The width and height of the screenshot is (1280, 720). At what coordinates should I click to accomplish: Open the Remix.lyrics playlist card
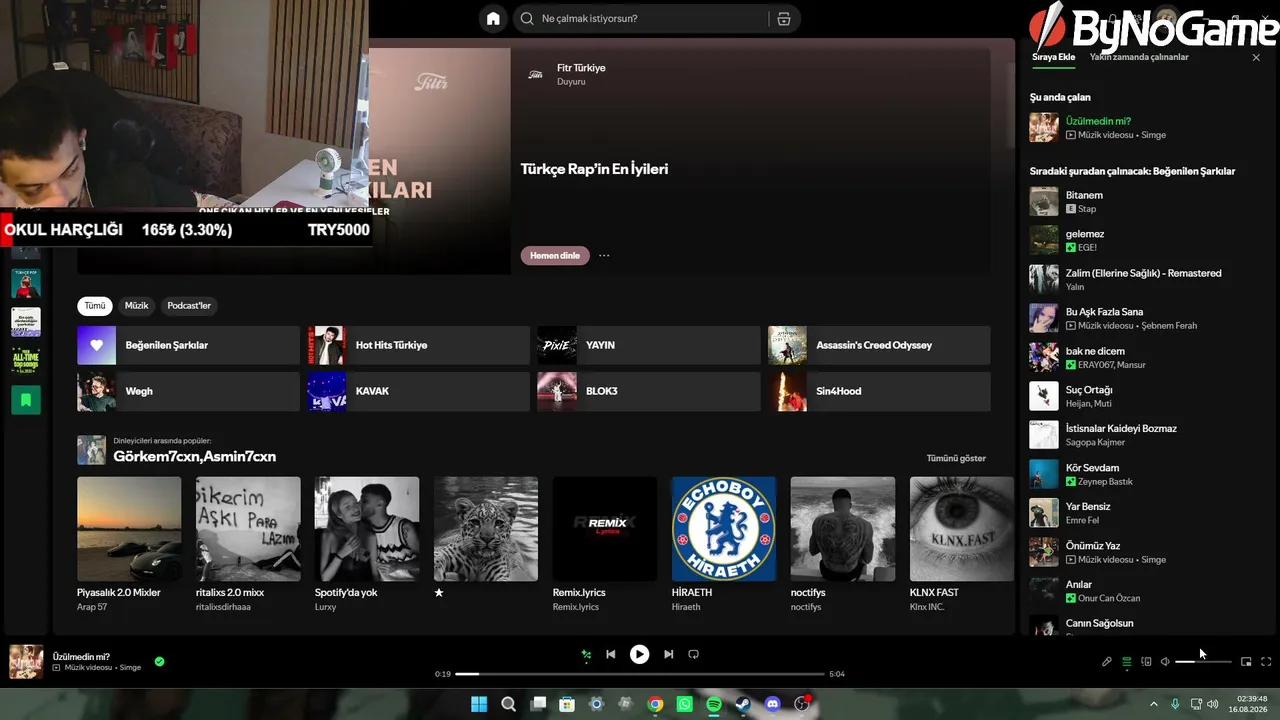pos(605,545)
